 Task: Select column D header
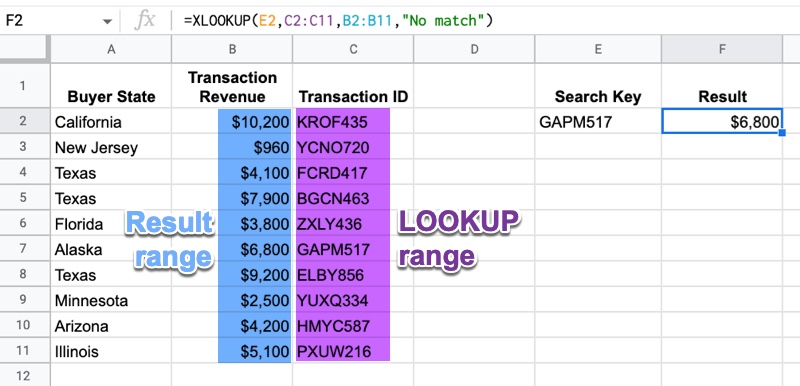[x=474, y=49]
